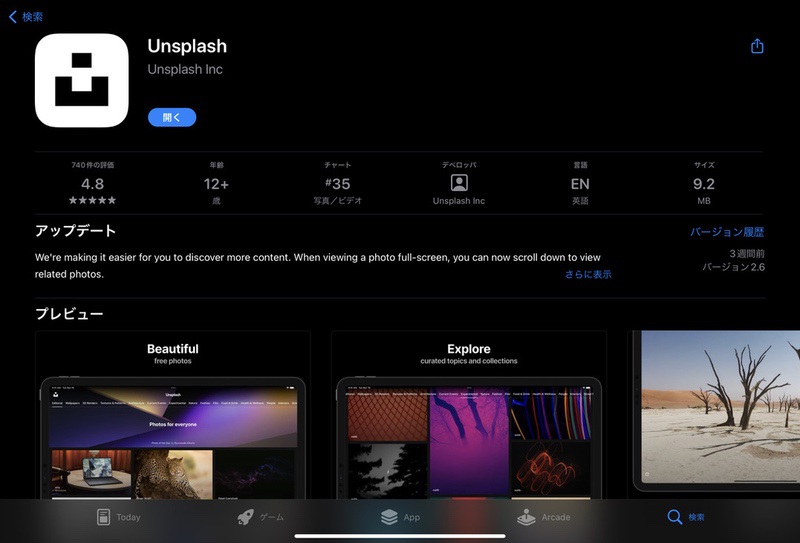Go back to search results
The height and width of the screenshot is (543, 800).
tap(26, 17)
